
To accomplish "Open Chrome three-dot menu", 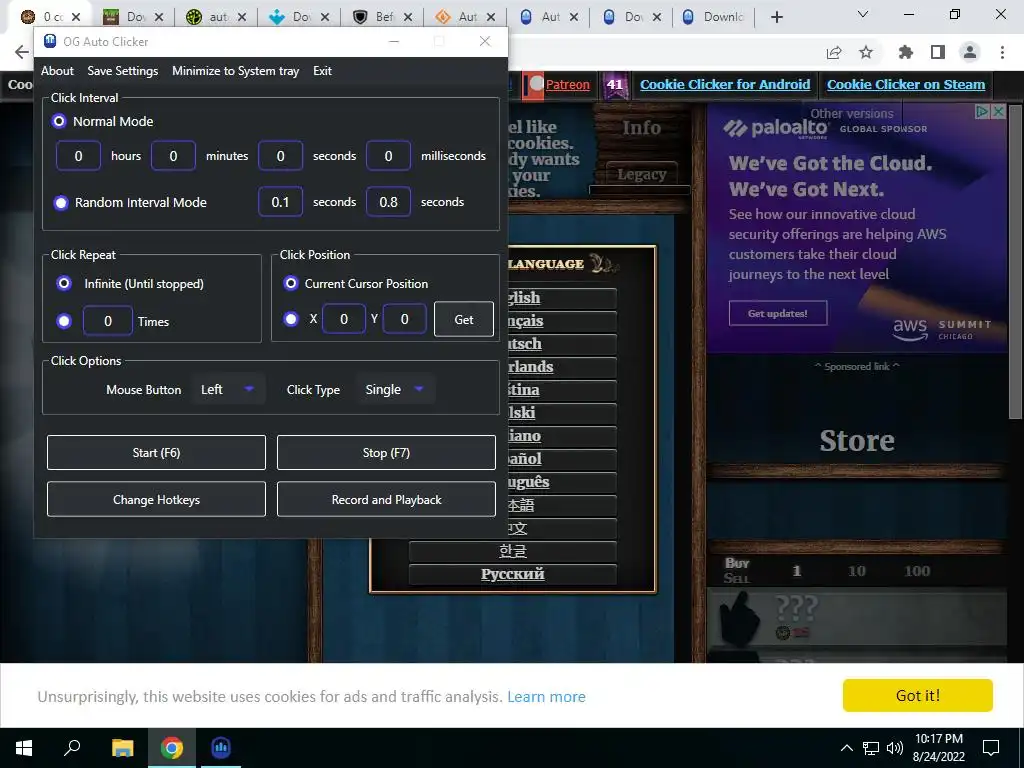I will click(x=1002, y=52).
